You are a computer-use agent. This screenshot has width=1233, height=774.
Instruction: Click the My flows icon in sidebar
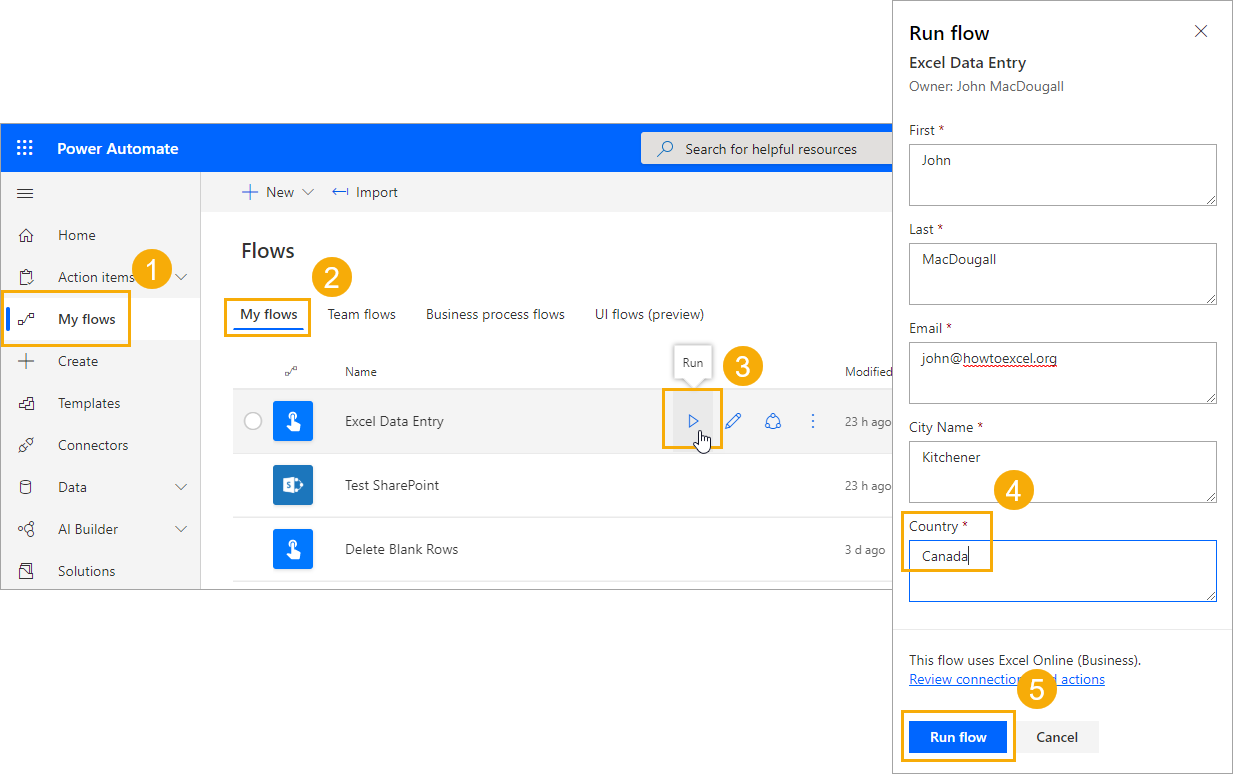[x=26, y=319]
